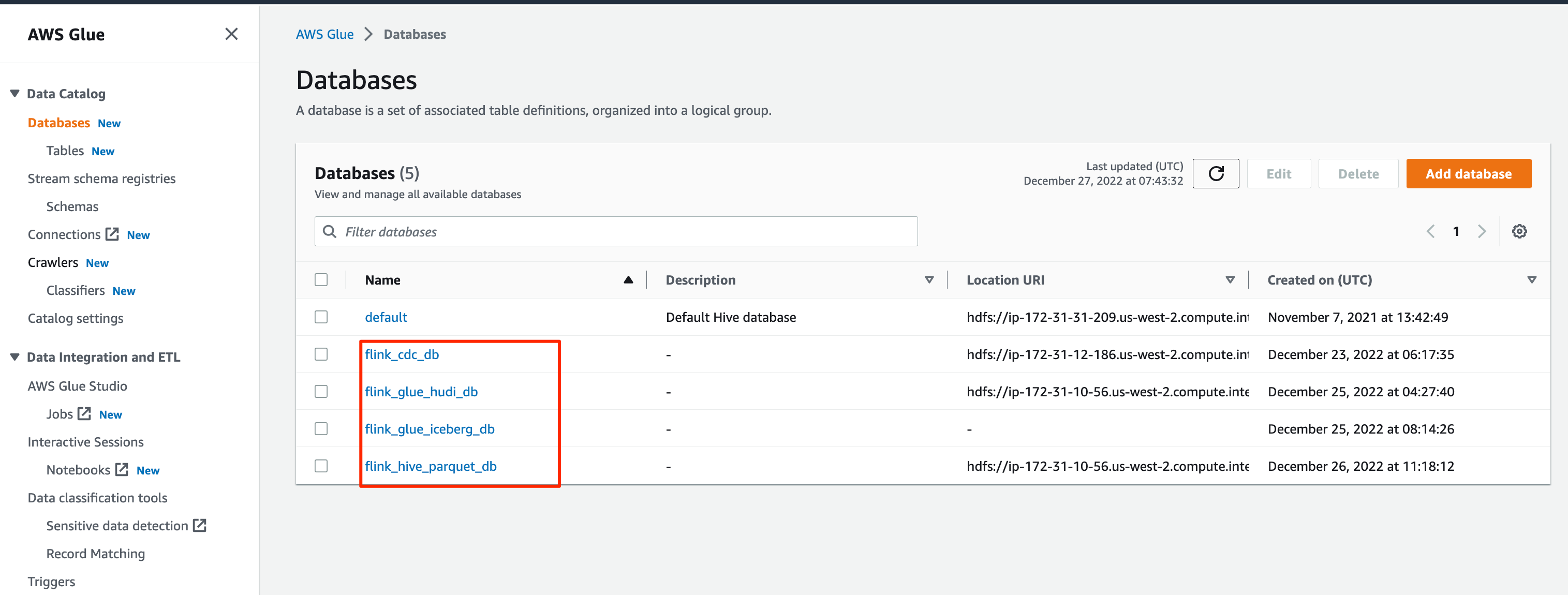
Task: Select all databases header checkbox
Action: point(321,280)
